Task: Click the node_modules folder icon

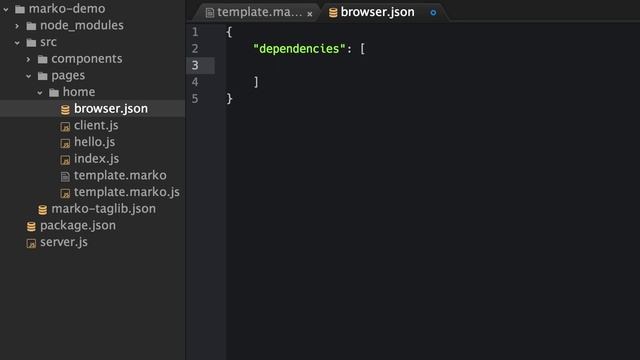Action: tap(31, 26)
